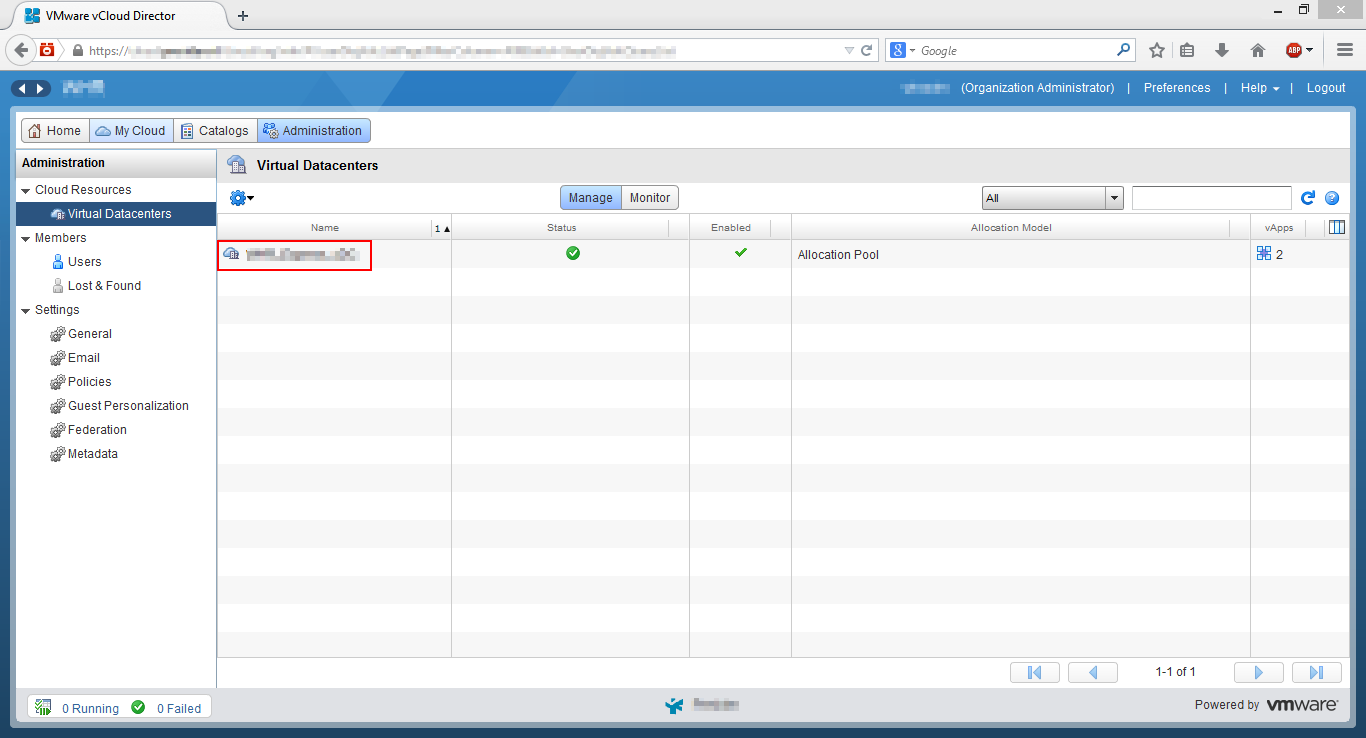This screenshot has height=738, width=1366.
Task: Sort by Name column header
Action: (x=325, y=228)
